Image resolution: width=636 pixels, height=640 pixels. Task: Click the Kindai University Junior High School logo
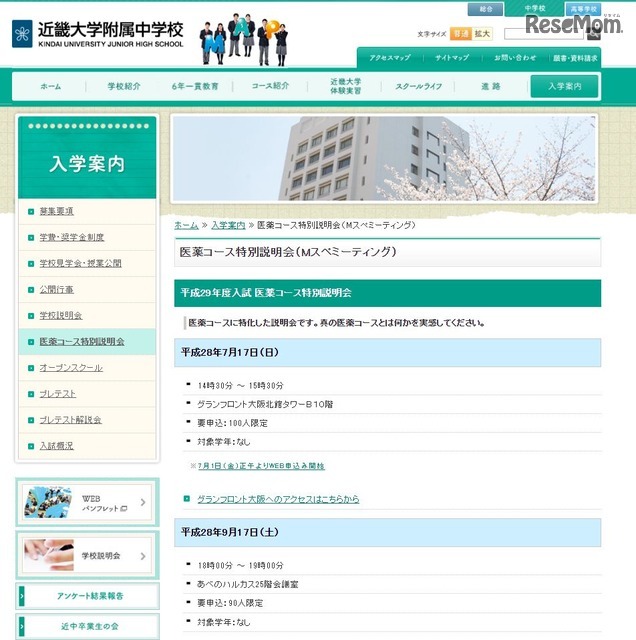98,34
